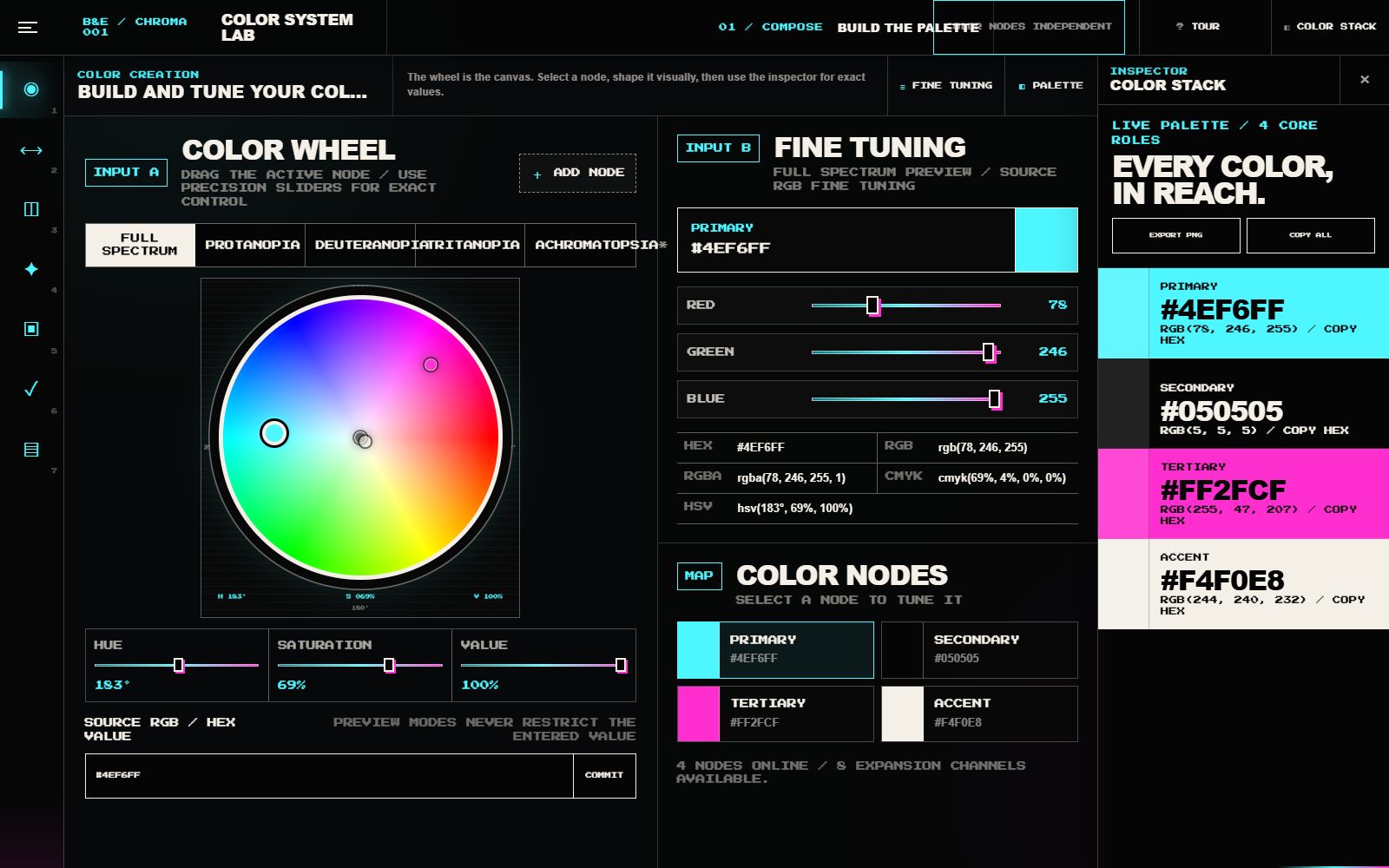The image size is (1389, 868).
Task: Switch to the Tritanopia preview tab
Action: pos(471,245)
